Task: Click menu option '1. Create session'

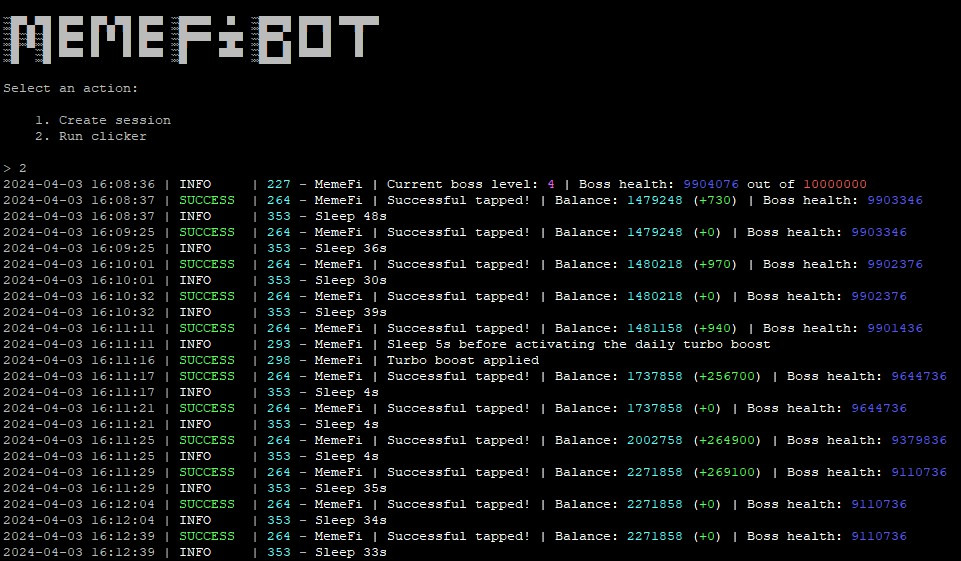Action: coord(103,120)
